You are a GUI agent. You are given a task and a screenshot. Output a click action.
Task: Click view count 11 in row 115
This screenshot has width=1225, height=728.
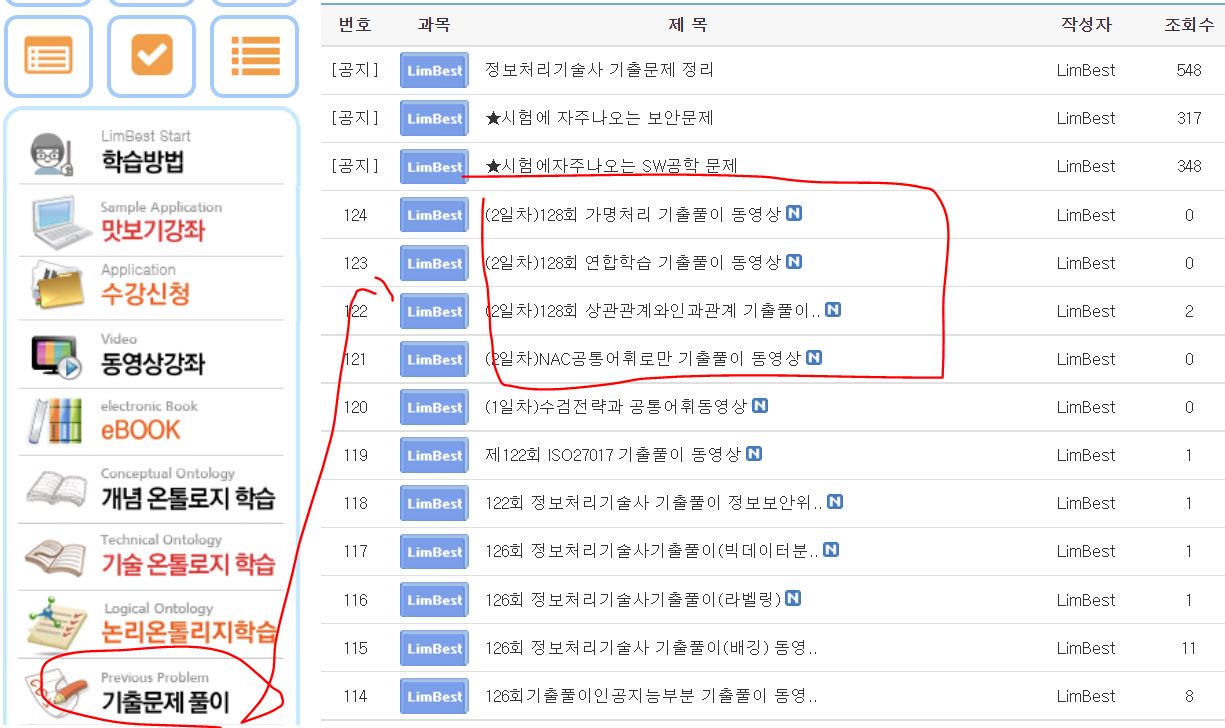coord(1189,648)
